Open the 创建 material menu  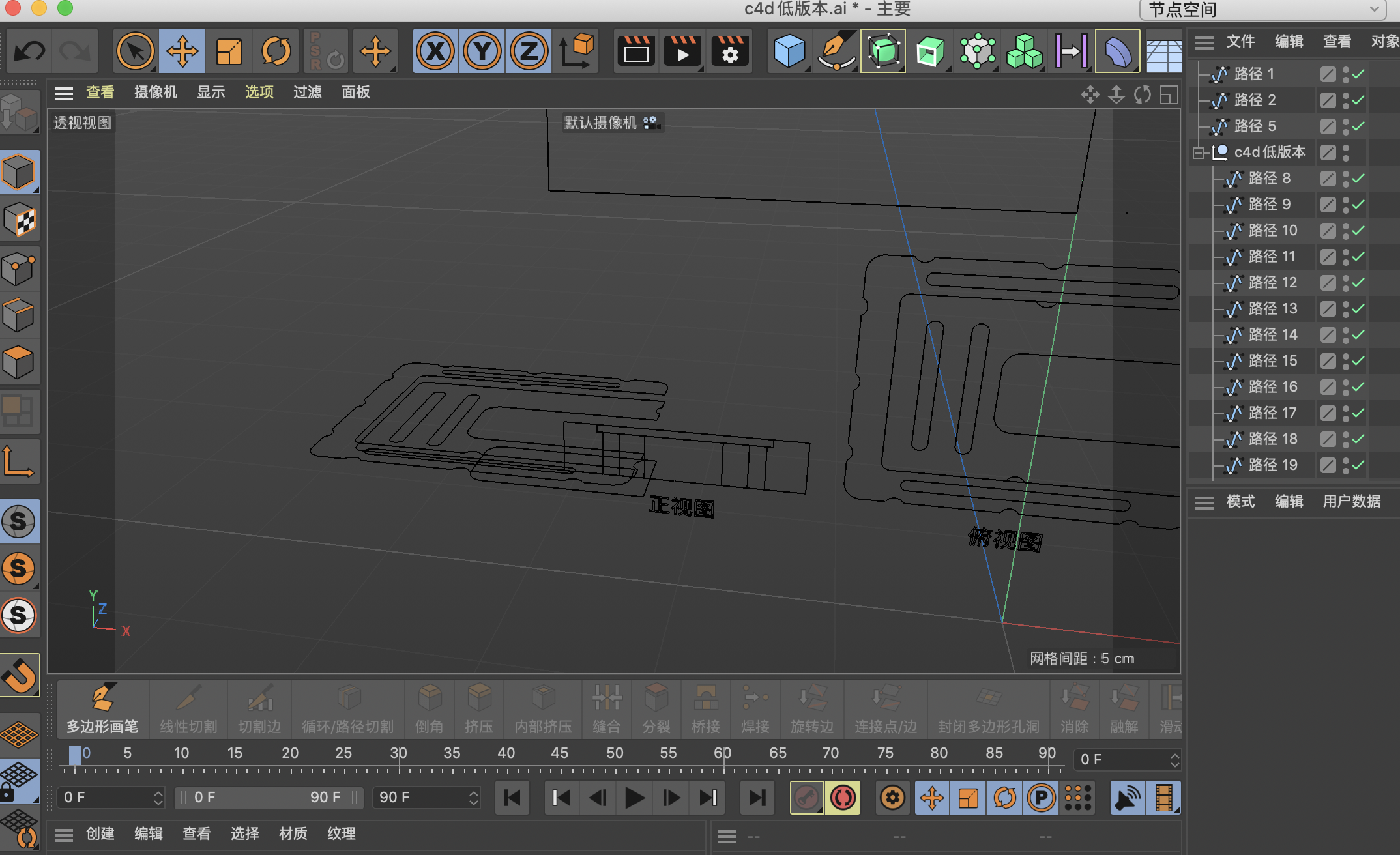point(100,834)
